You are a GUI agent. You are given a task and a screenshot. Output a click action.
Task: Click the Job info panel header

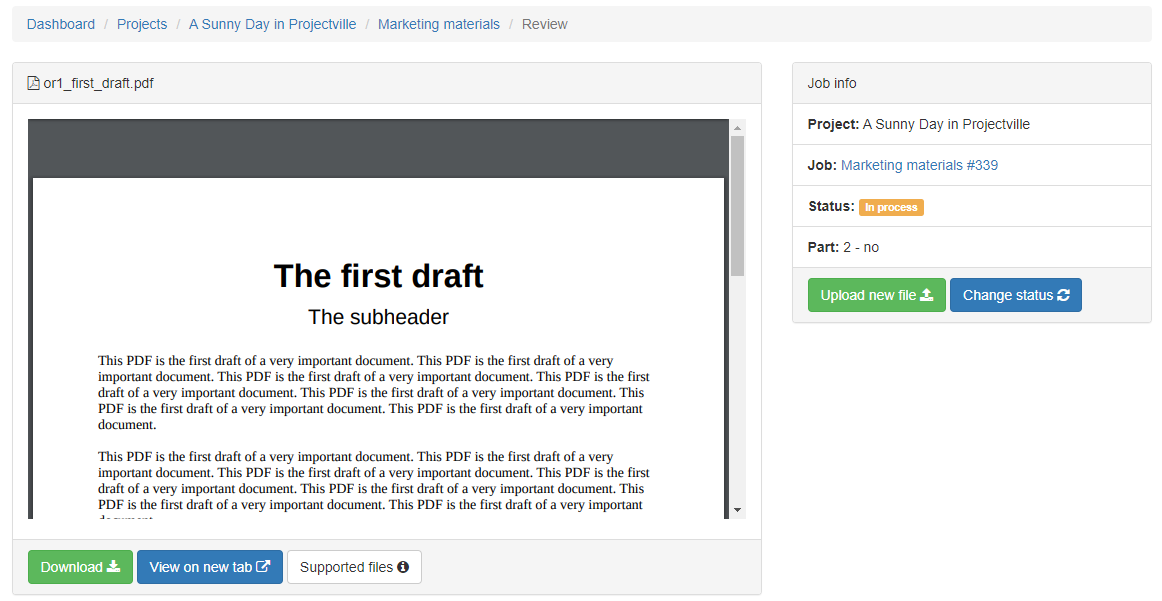972,83
